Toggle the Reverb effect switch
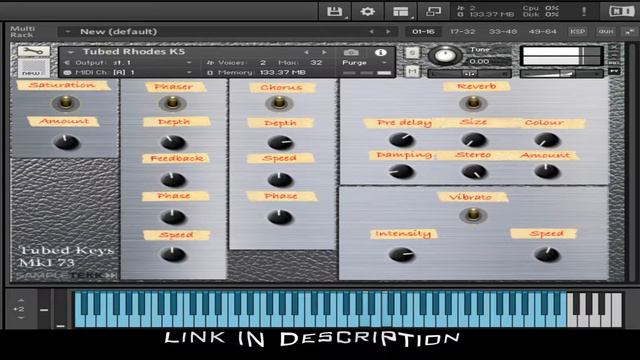The image size is (640, 360). coord(473,103)
